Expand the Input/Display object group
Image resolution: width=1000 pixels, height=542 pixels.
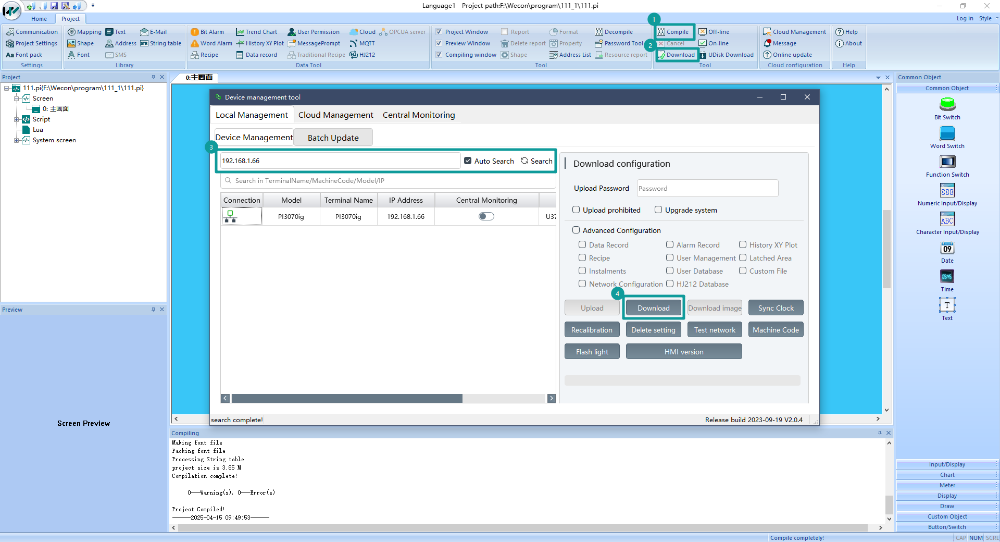pyautogui.click(x=947, y=464)
